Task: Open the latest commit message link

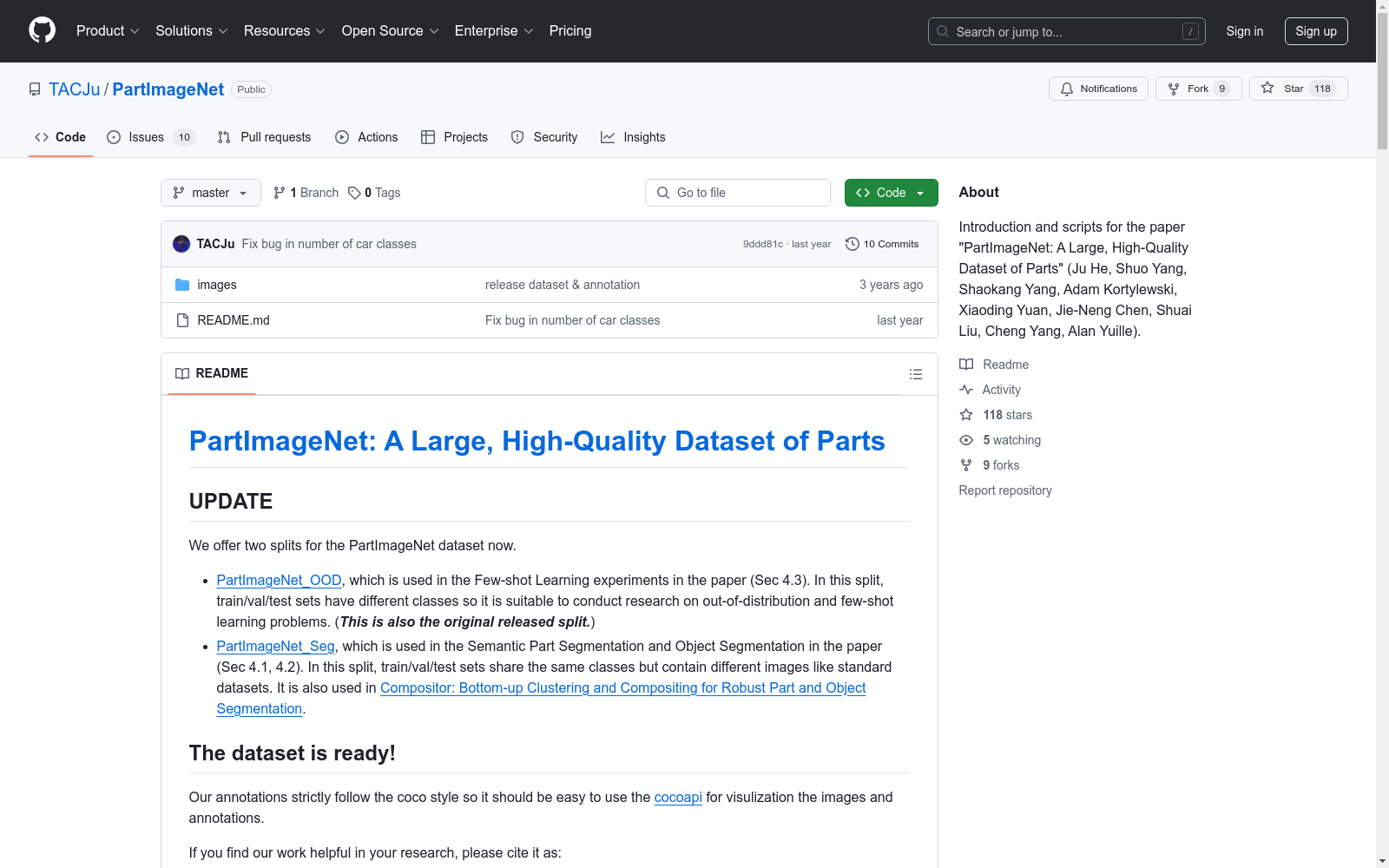Action: 329,244
